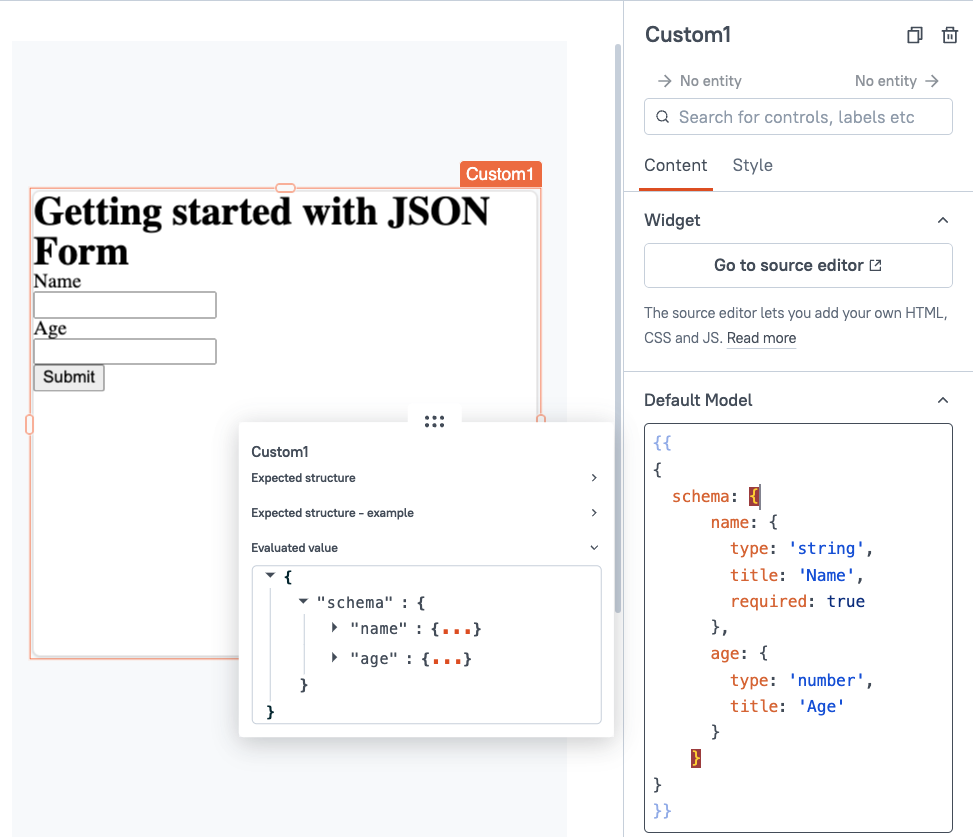Viewport: 973px width, 837px height.
Task: Expand the "name" node in tree
Action: click(x=335, y=628)
